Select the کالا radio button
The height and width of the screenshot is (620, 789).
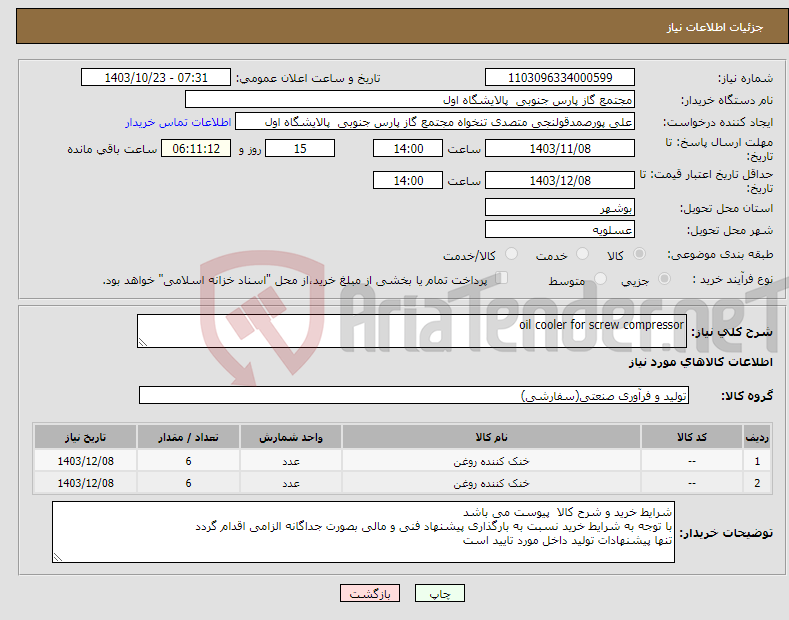pos(639,254)
